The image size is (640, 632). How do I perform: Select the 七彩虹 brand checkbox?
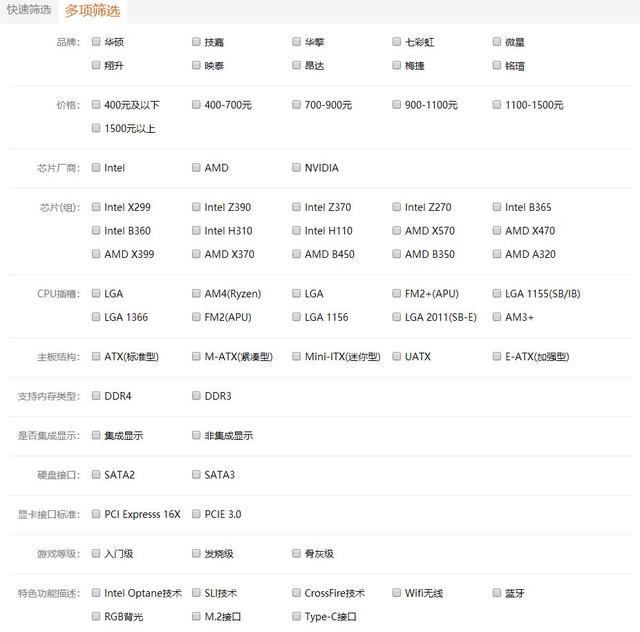pyautogui.click(x=396, y=42)
